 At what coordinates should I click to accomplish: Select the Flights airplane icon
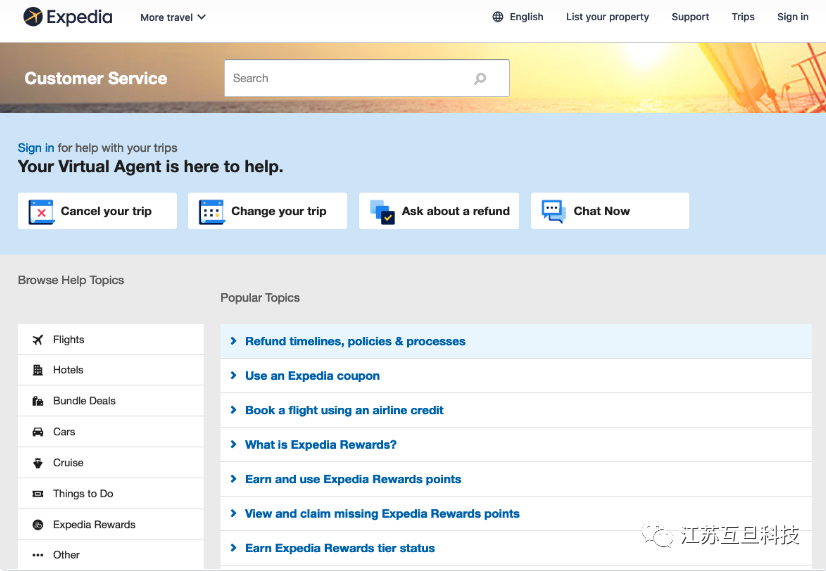(x=38, y=340)
